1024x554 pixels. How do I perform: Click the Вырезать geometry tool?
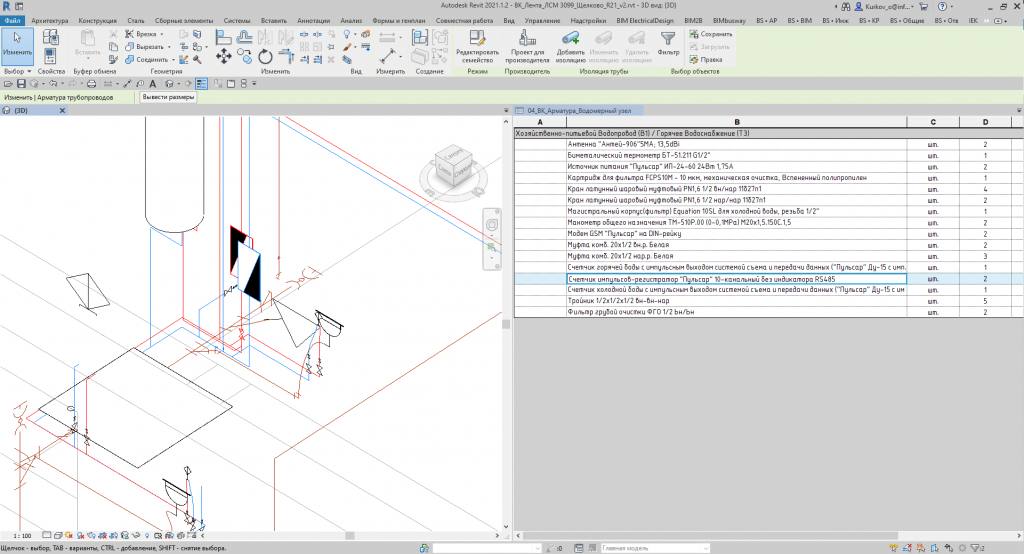[145, 47]
